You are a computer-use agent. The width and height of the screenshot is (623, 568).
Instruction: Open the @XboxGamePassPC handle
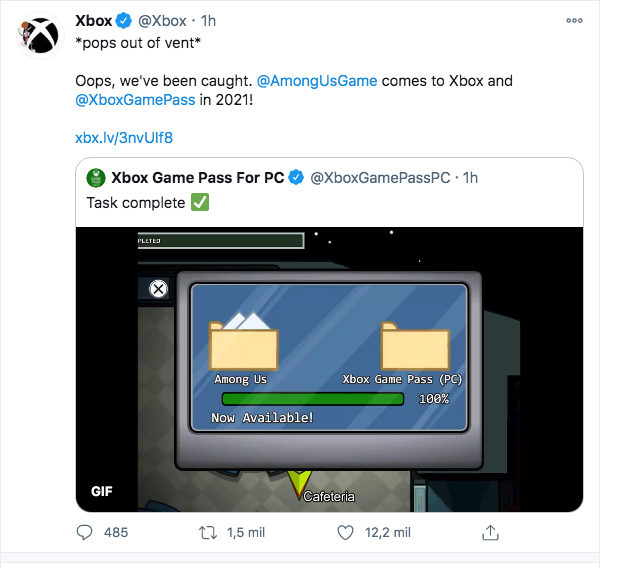pos(380,178)
